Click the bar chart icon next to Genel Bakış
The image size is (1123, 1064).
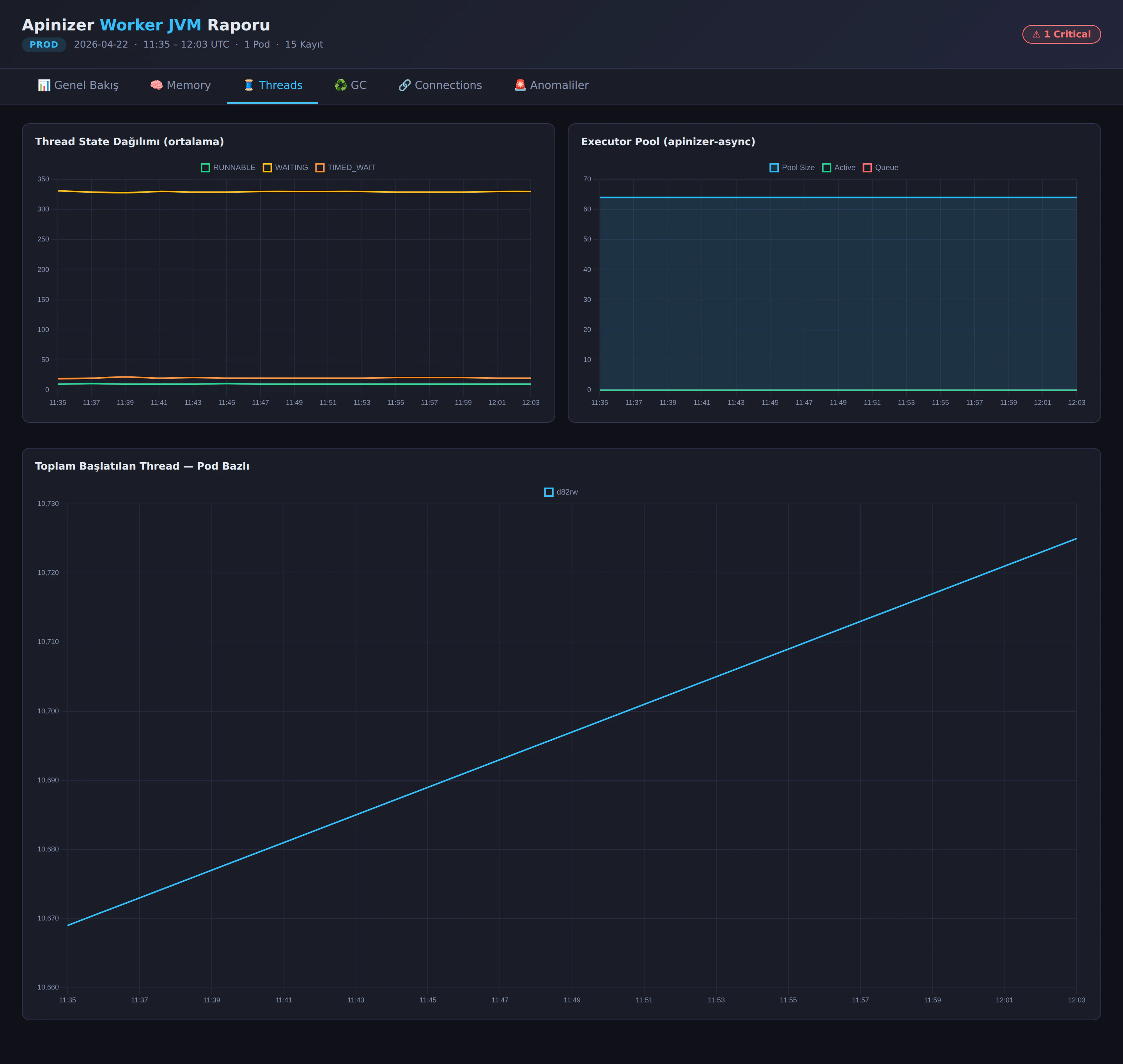pyautogui.click(x=44, y=85)
